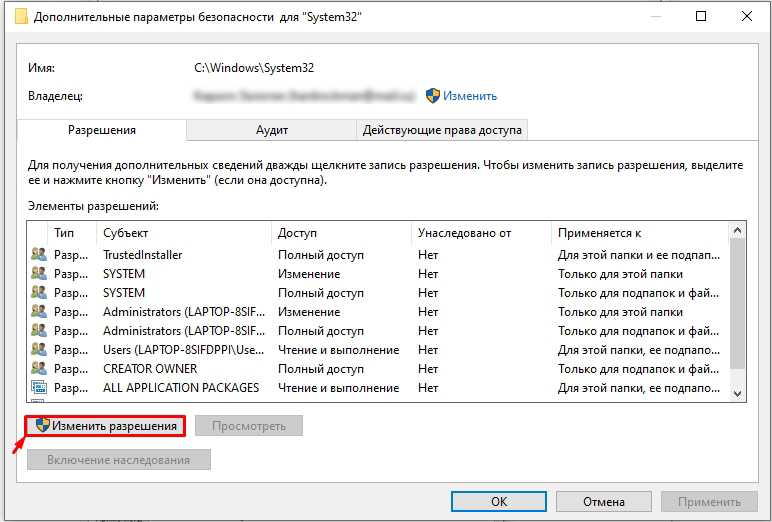The height and width of the screenshot is (522, 772).
Task: Select the Users (LAPTOP-8SIFDPPI) entry
Action: pos(378,350)
